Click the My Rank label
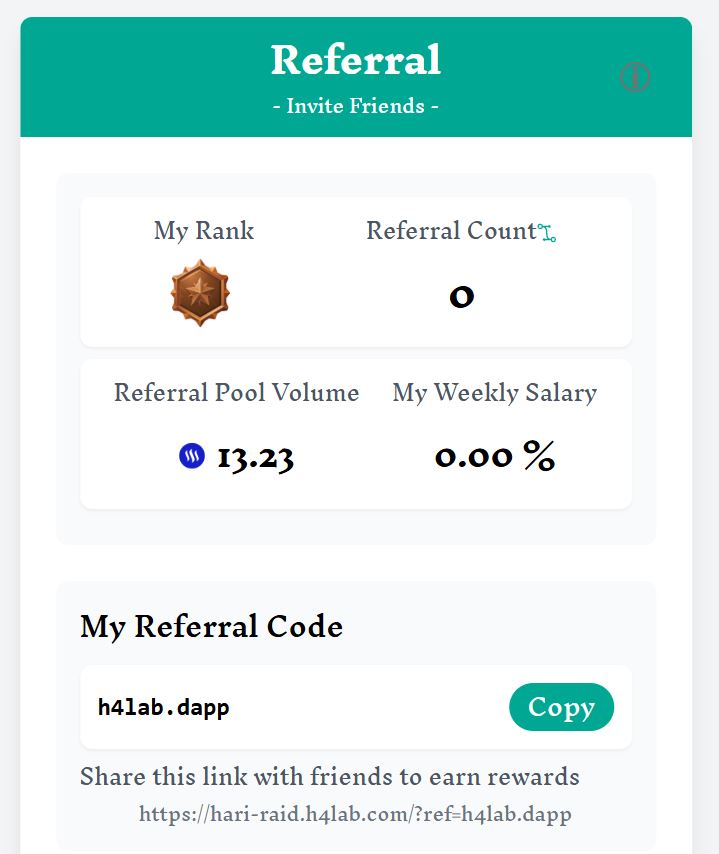This screenshot has width=719, height=854. tap(204, 230)
